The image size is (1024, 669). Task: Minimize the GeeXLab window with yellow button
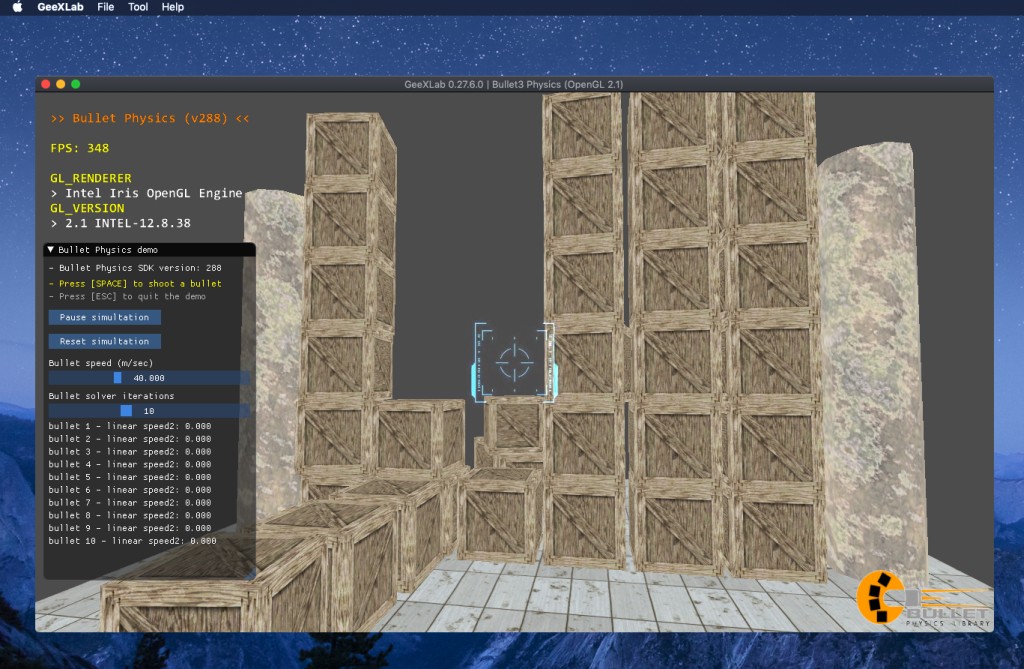(x=61, y=84)
